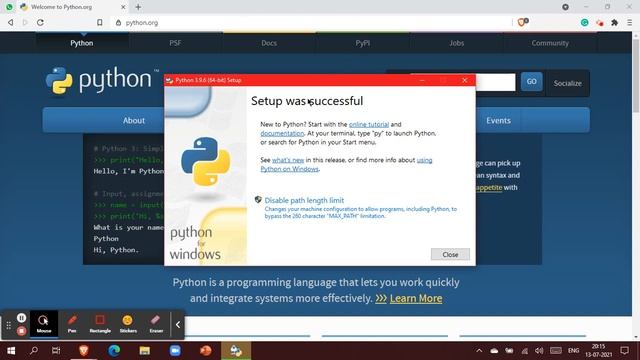Click the green Grammarly extension icon
The height and width of the screenshot is (360, 640).
584,22
